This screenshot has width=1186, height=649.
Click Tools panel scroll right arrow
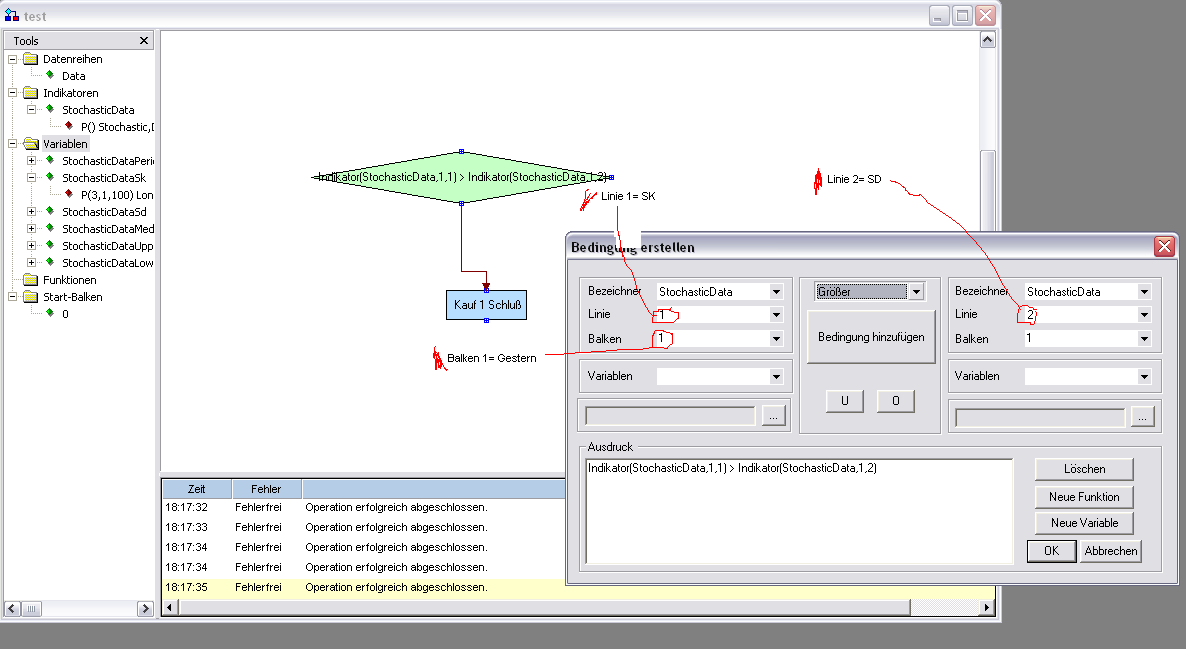click(145, 608)
